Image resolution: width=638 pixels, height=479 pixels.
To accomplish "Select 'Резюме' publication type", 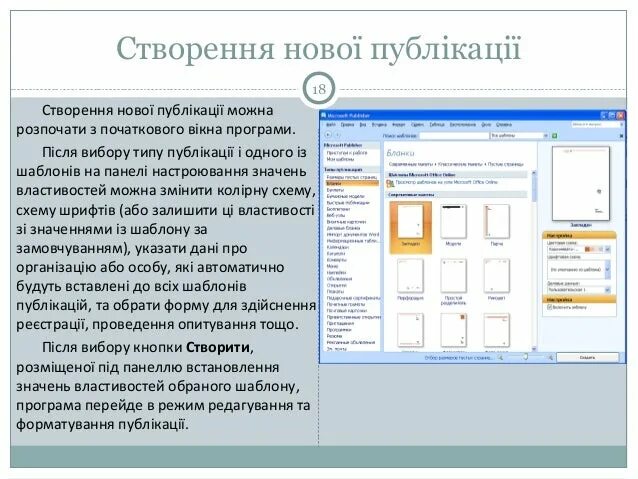I will coord(334,336).
